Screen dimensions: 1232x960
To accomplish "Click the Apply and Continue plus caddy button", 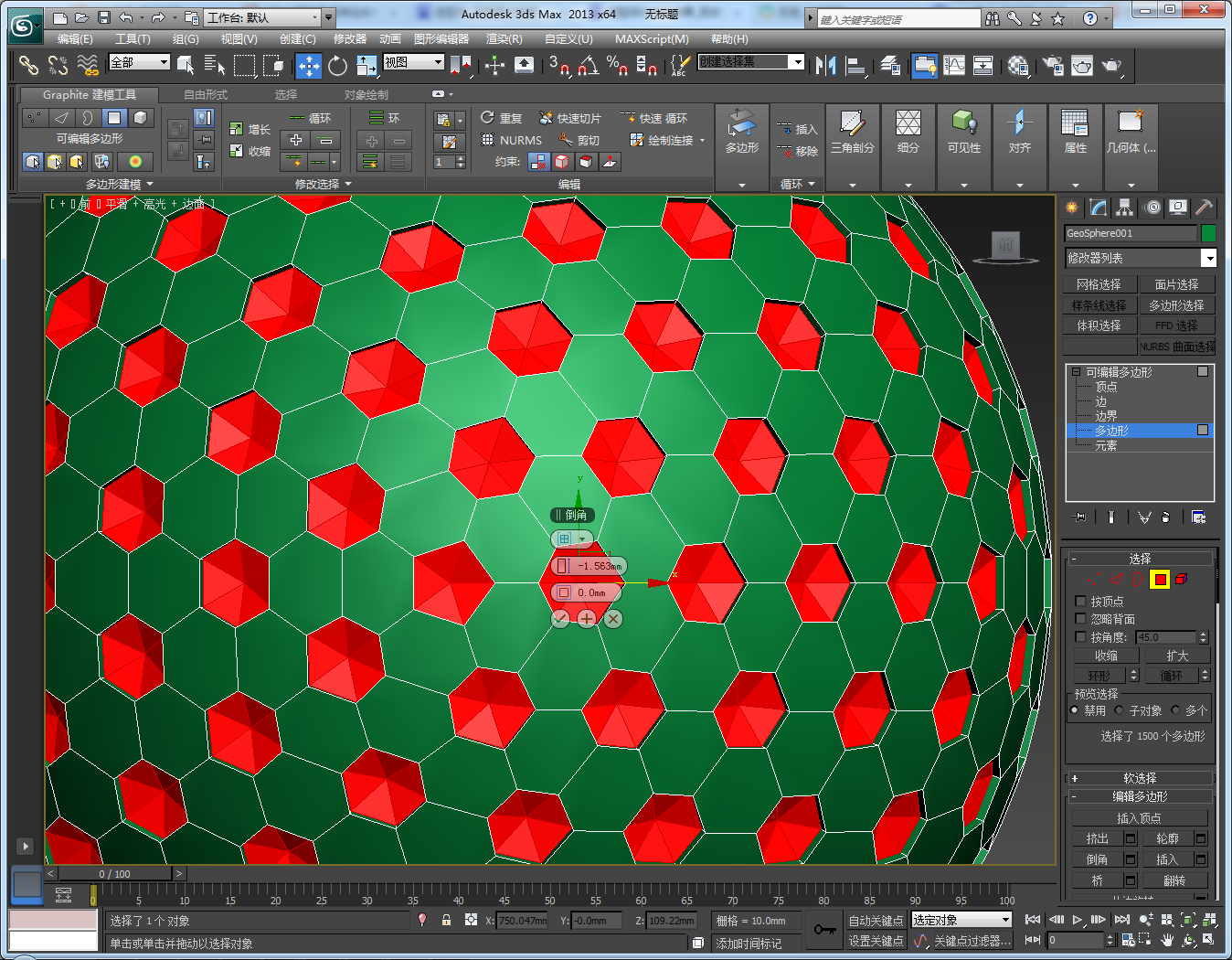I will 587,619.
